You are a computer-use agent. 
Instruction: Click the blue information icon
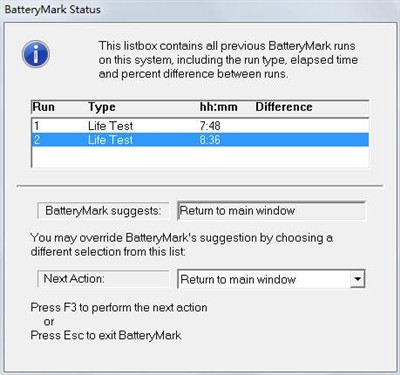[x=36, y=54]
